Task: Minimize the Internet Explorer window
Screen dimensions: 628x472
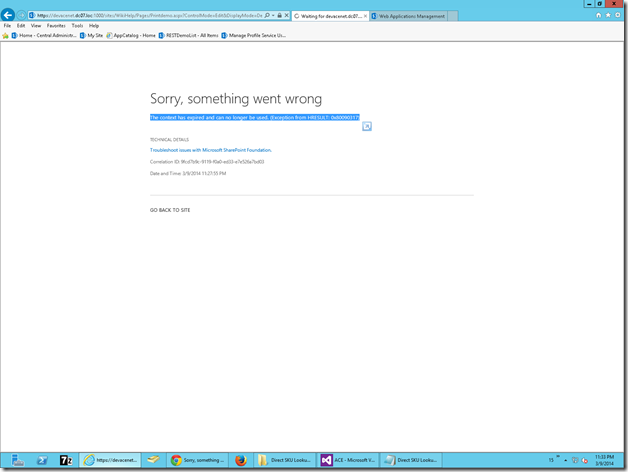Action: coord(589,4)
